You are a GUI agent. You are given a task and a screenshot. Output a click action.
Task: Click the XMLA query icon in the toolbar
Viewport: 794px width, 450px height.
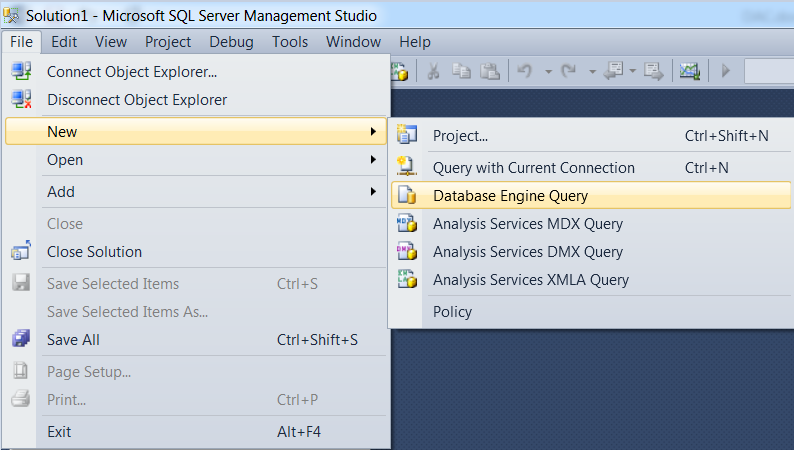(400, 71)
